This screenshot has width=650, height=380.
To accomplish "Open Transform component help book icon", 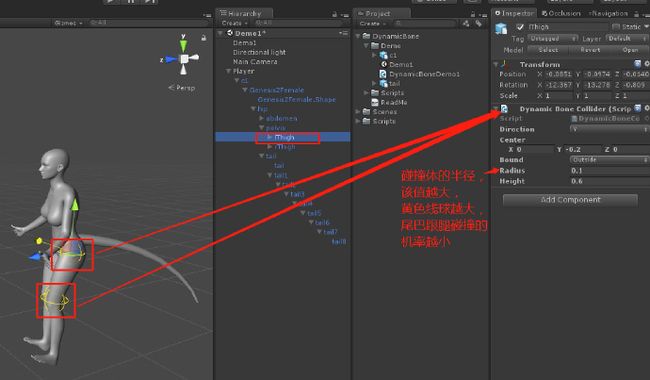I will [638, 64].
